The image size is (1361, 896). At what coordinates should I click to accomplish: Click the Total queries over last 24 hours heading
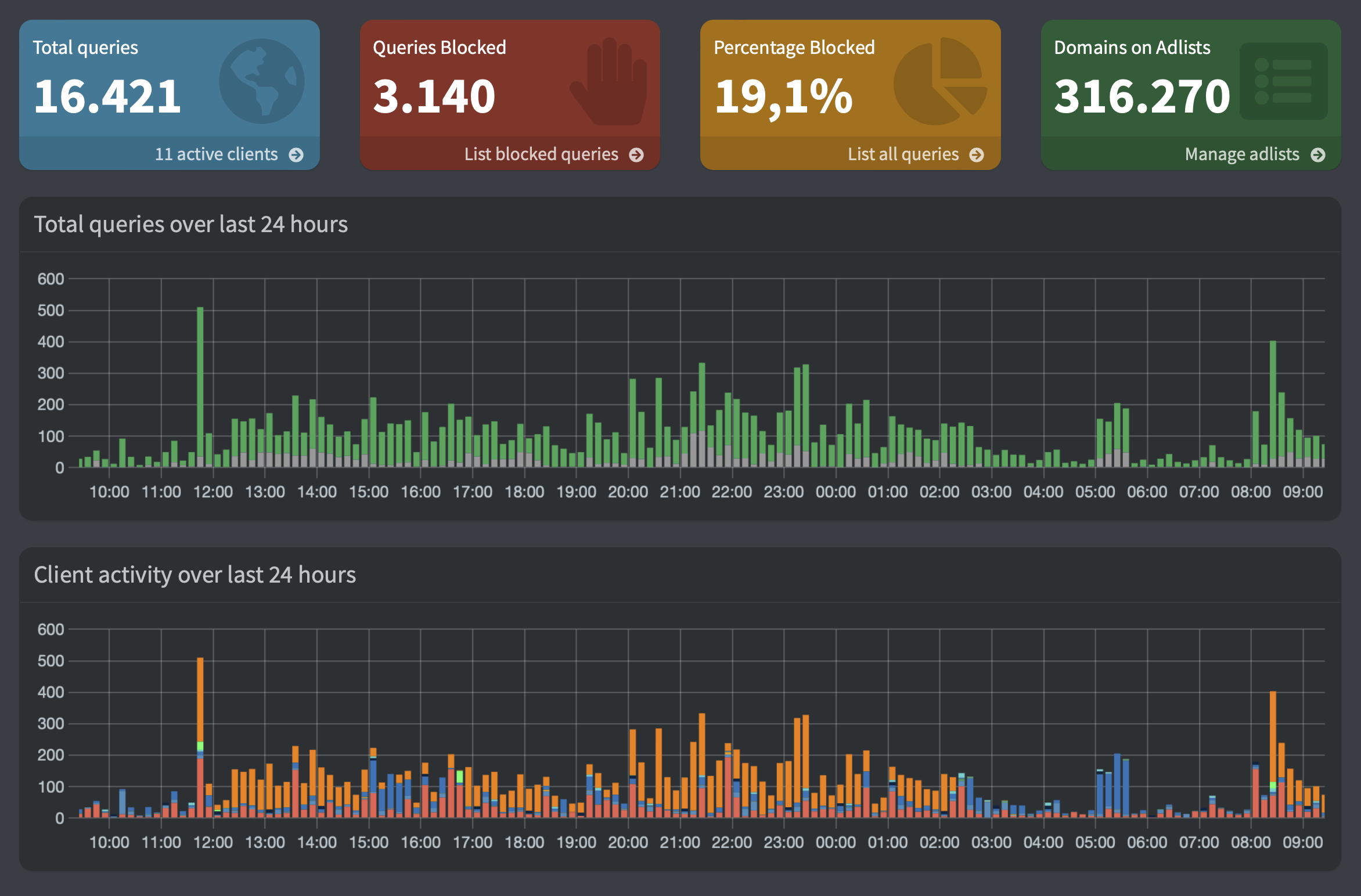coord(190,225)
